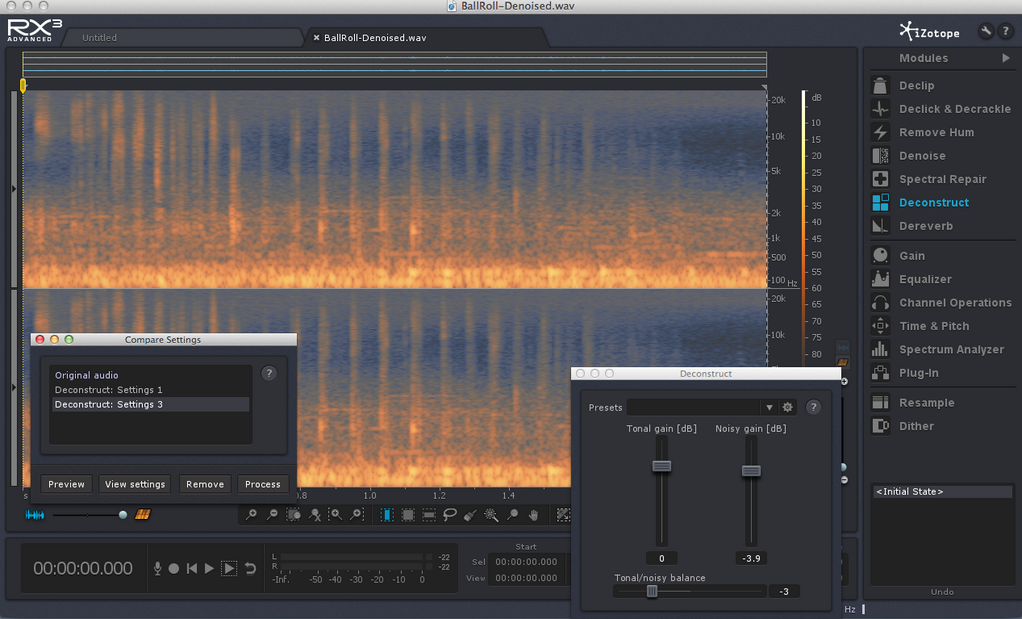This screenshot has height=619, width=1022.
Task: Select the lasso selection tool
Action: pos(450,515)
